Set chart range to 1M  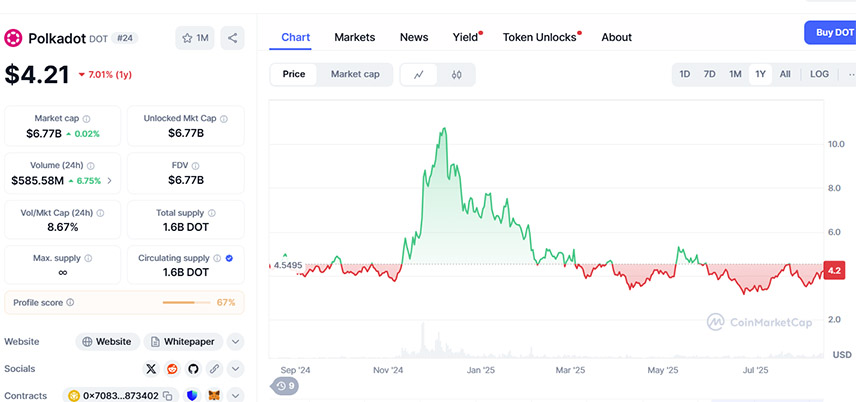(x=735, y=74)
